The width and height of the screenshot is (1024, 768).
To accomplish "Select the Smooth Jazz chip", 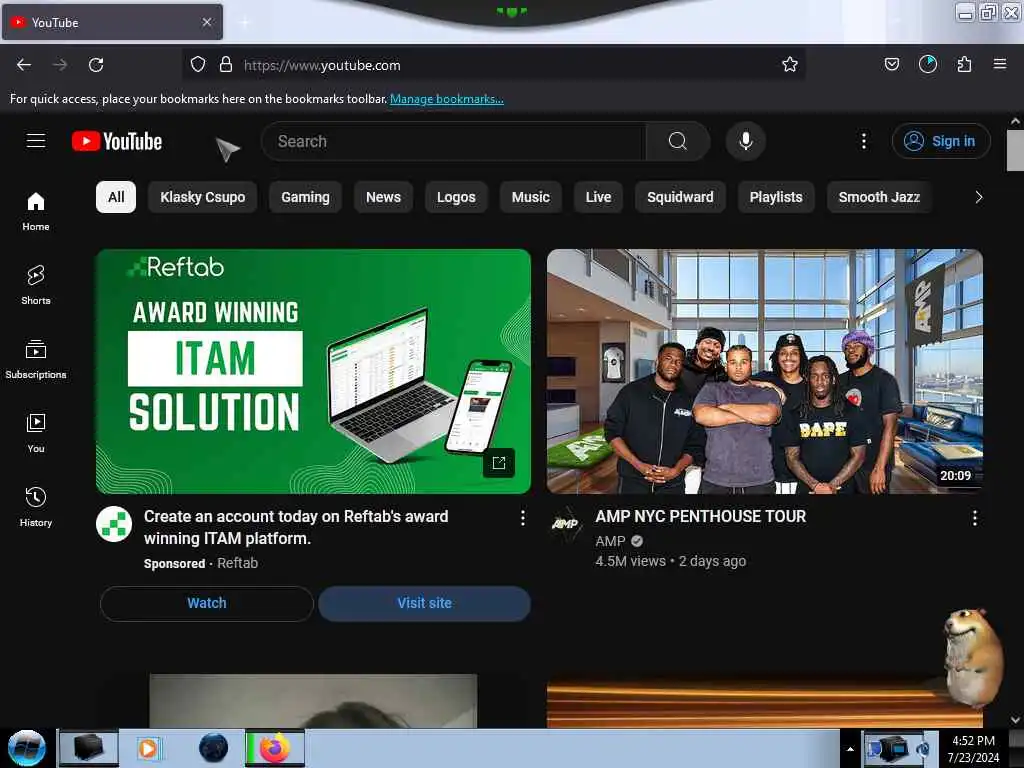I will [x=879, y=197].
